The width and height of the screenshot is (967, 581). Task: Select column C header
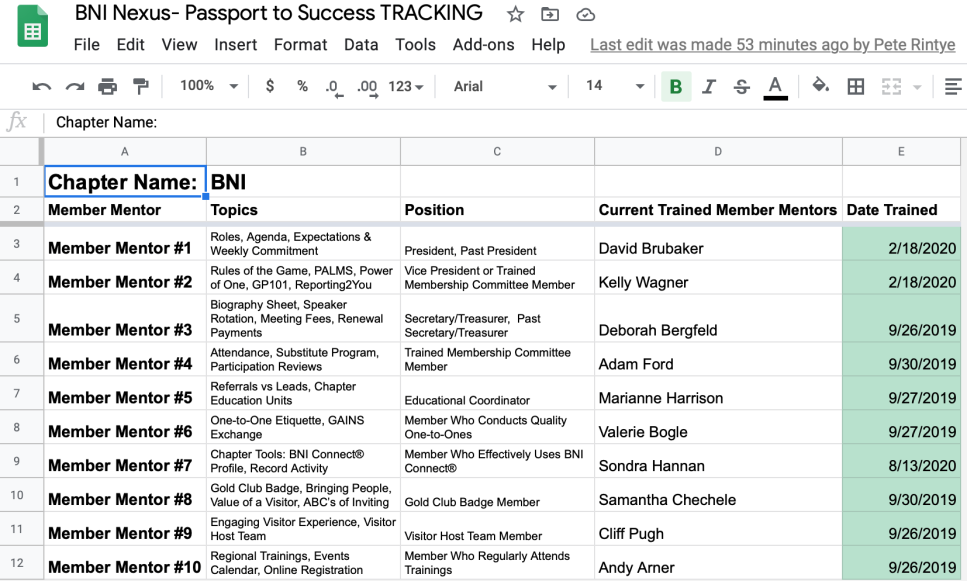[497, 151]
